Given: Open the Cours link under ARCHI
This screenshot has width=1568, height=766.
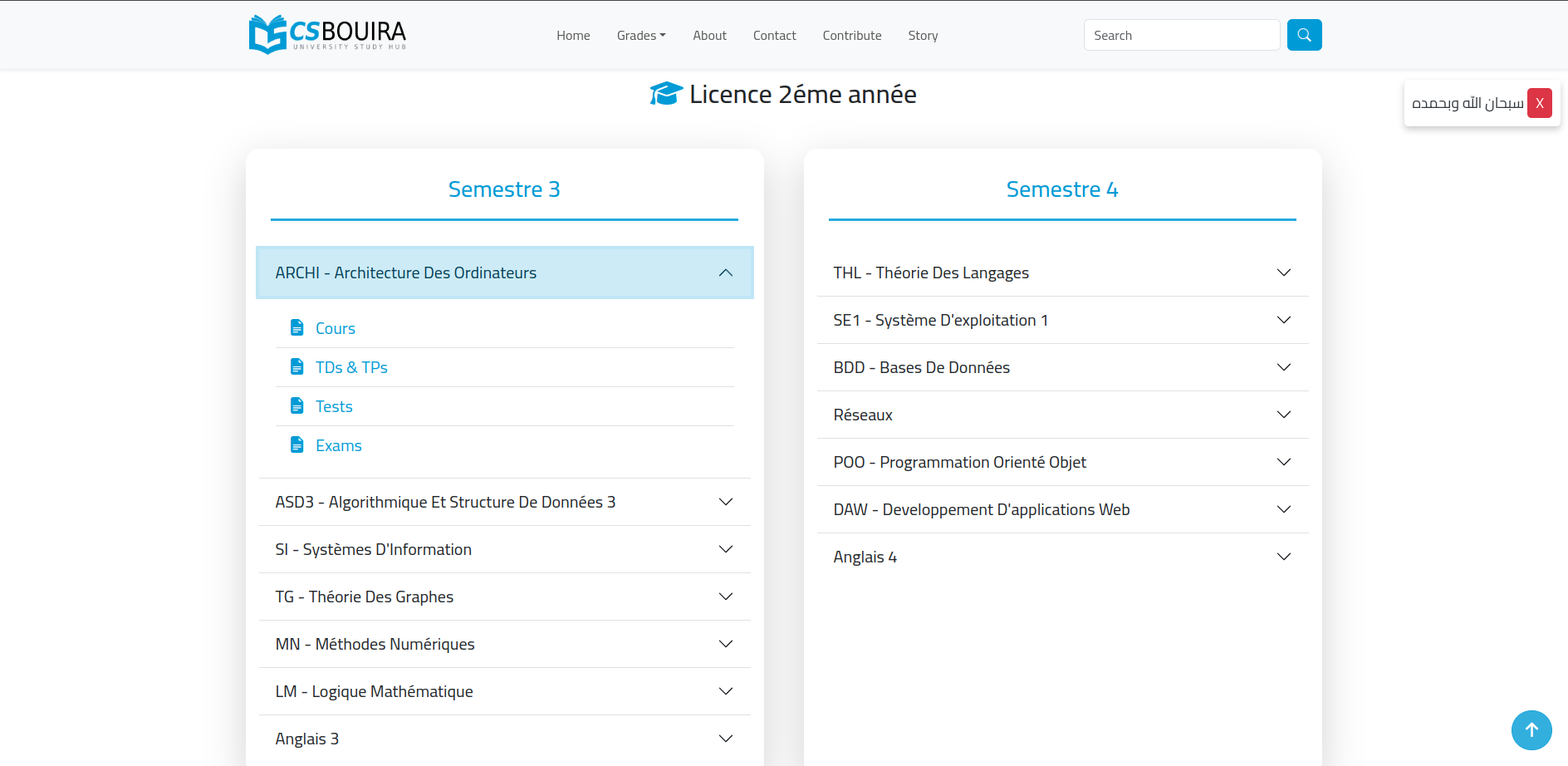Looking at the screenshot, I should click(x=336, y=328).
